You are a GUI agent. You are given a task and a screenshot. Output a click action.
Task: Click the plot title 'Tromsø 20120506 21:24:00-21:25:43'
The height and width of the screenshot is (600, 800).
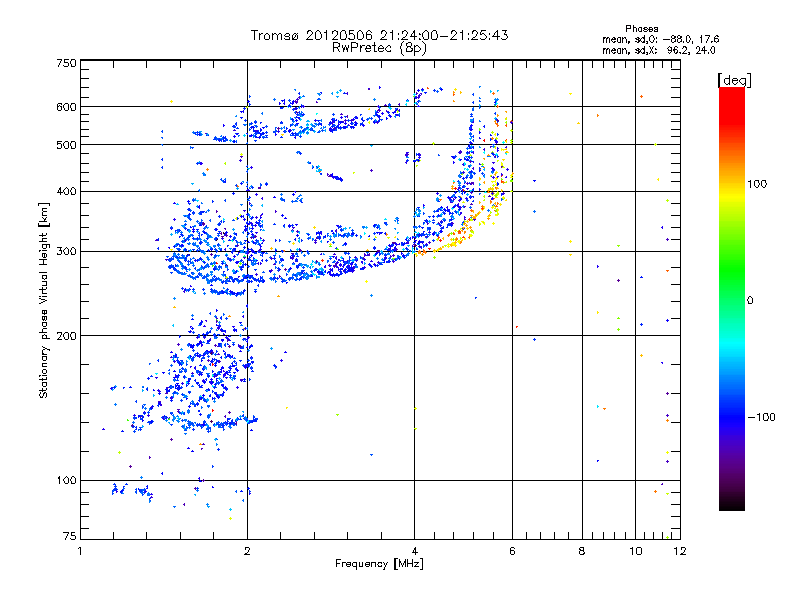(x=379, y=35)
